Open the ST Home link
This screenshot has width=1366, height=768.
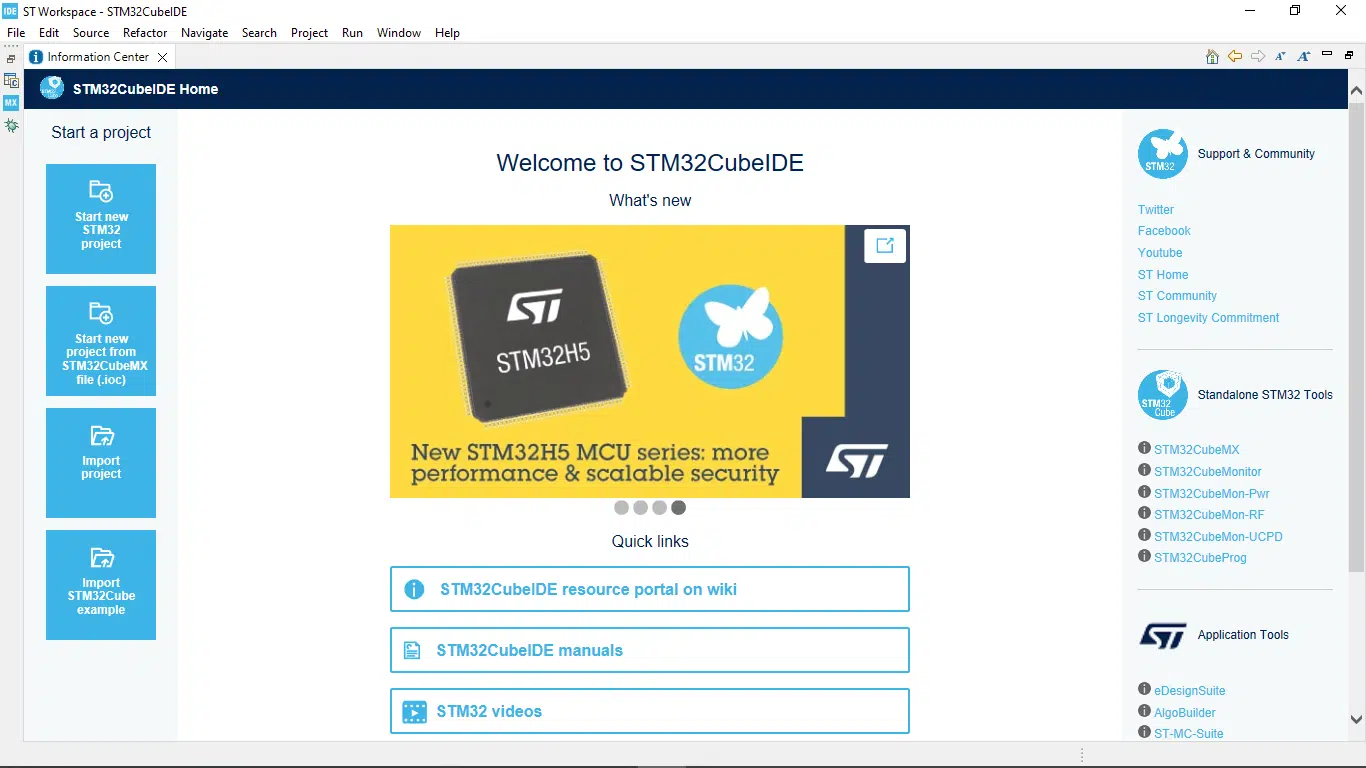pyautogui.click(x=1163, y=275)
